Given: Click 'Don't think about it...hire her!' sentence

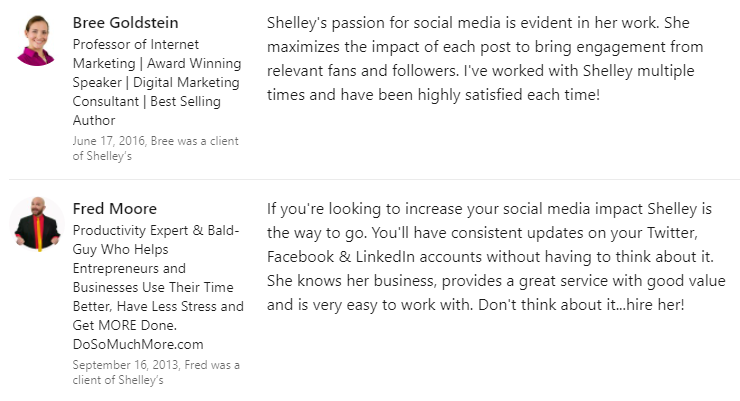Looking at the screenshot, I should pos(581,304).
